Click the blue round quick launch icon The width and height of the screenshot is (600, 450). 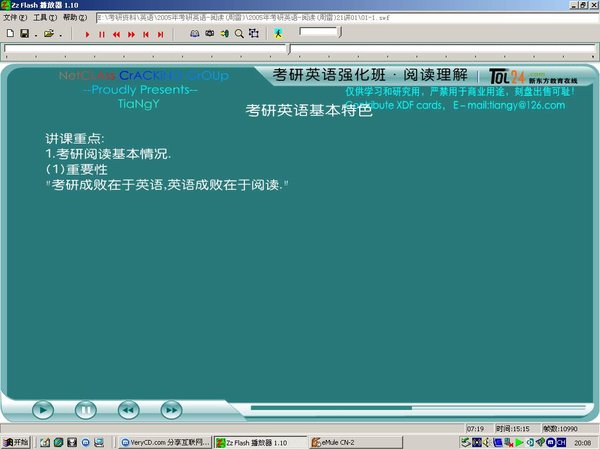[x=86, y=443]
